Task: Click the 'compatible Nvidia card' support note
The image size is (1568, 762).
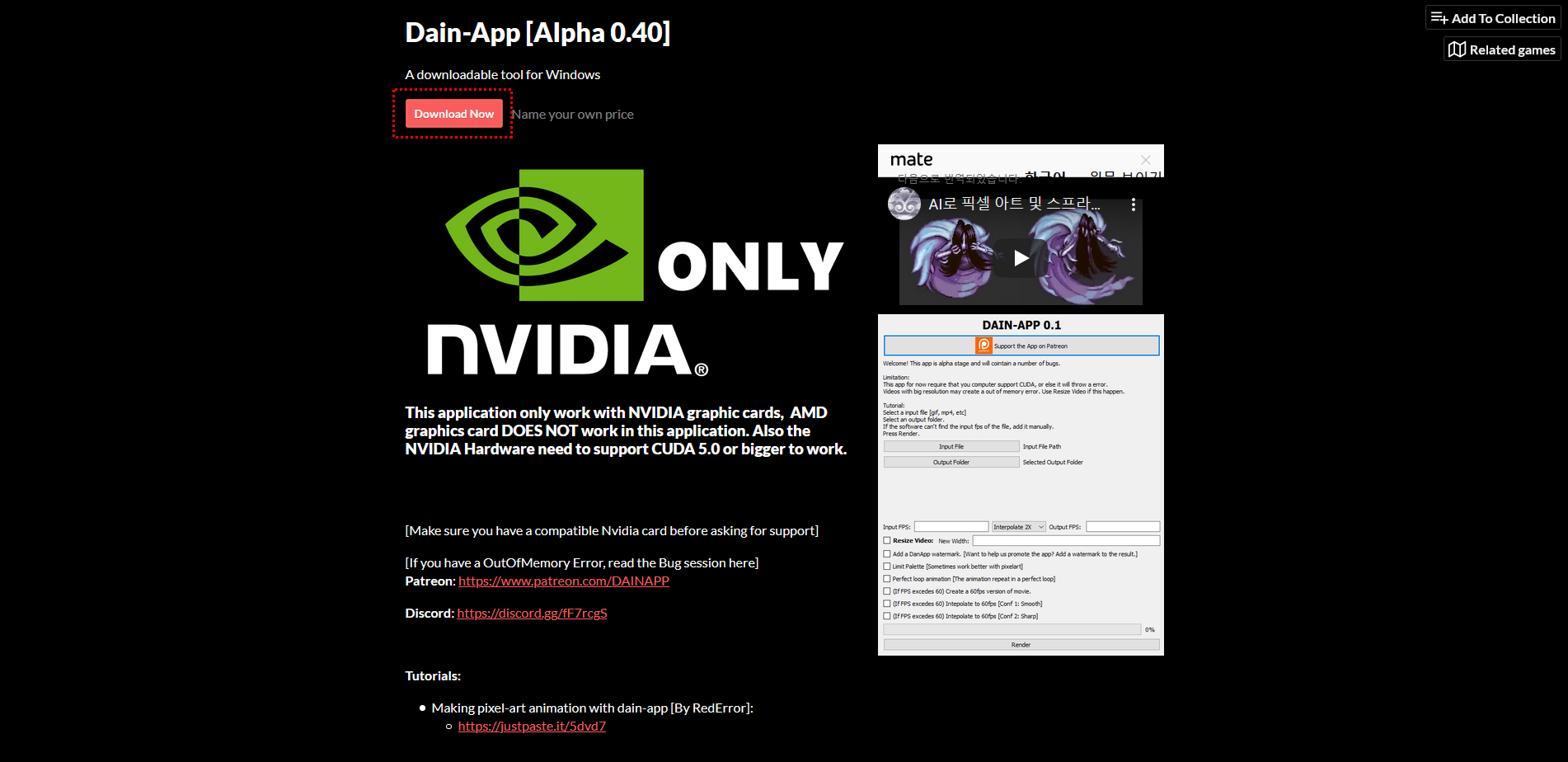Action: [612, 531]
